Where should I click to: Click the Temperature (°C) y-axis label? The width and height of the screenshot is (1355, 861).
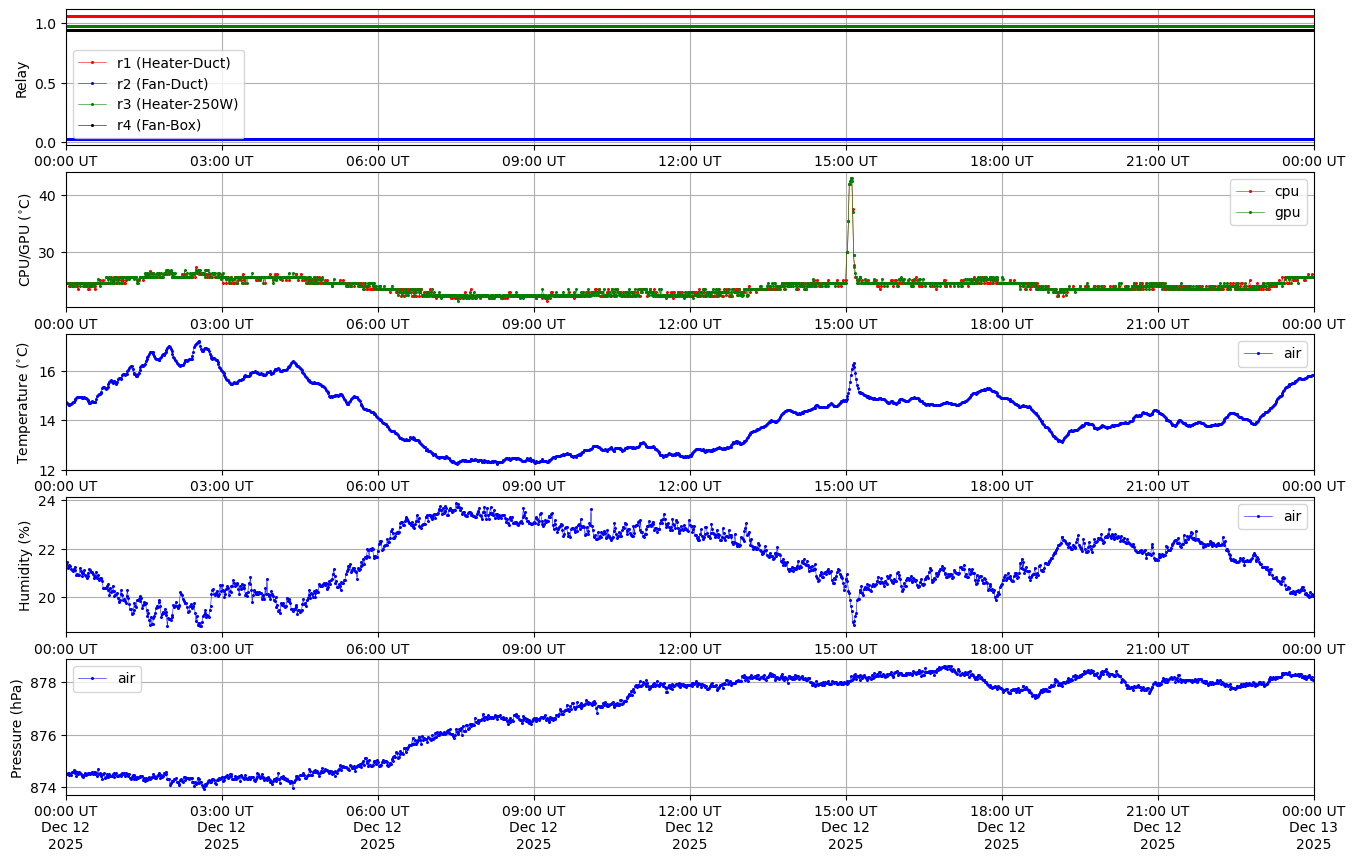22,402
